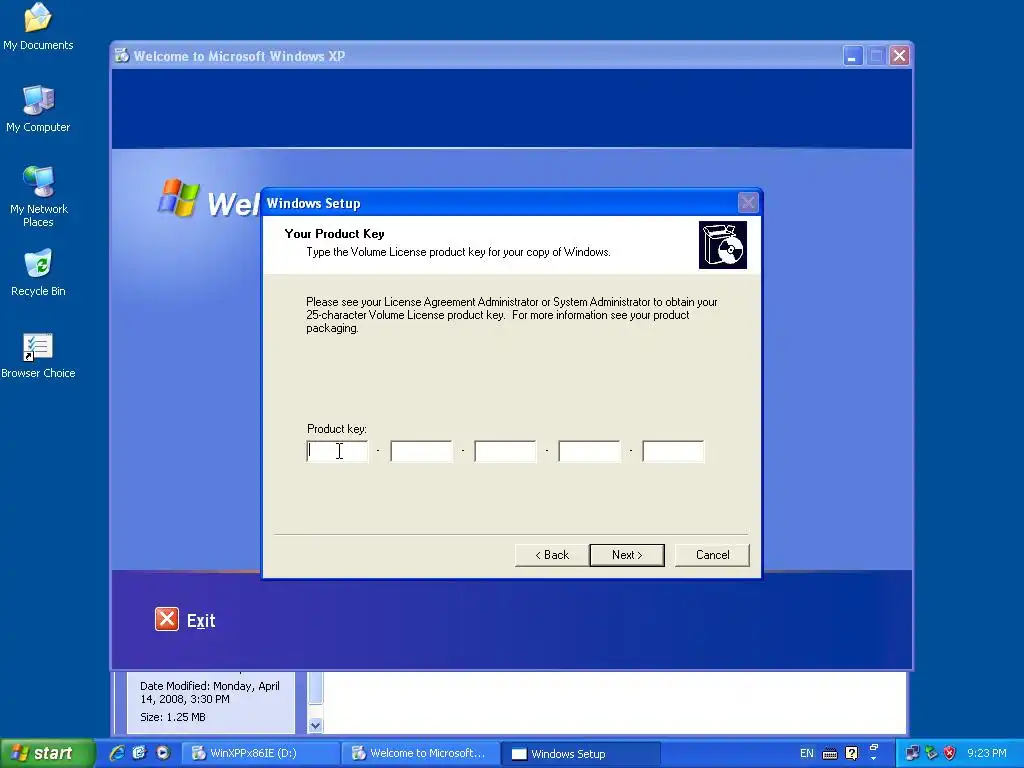Screen dimensions: 1024x768
Task: Click the fifth product key field
Action: 673,451
